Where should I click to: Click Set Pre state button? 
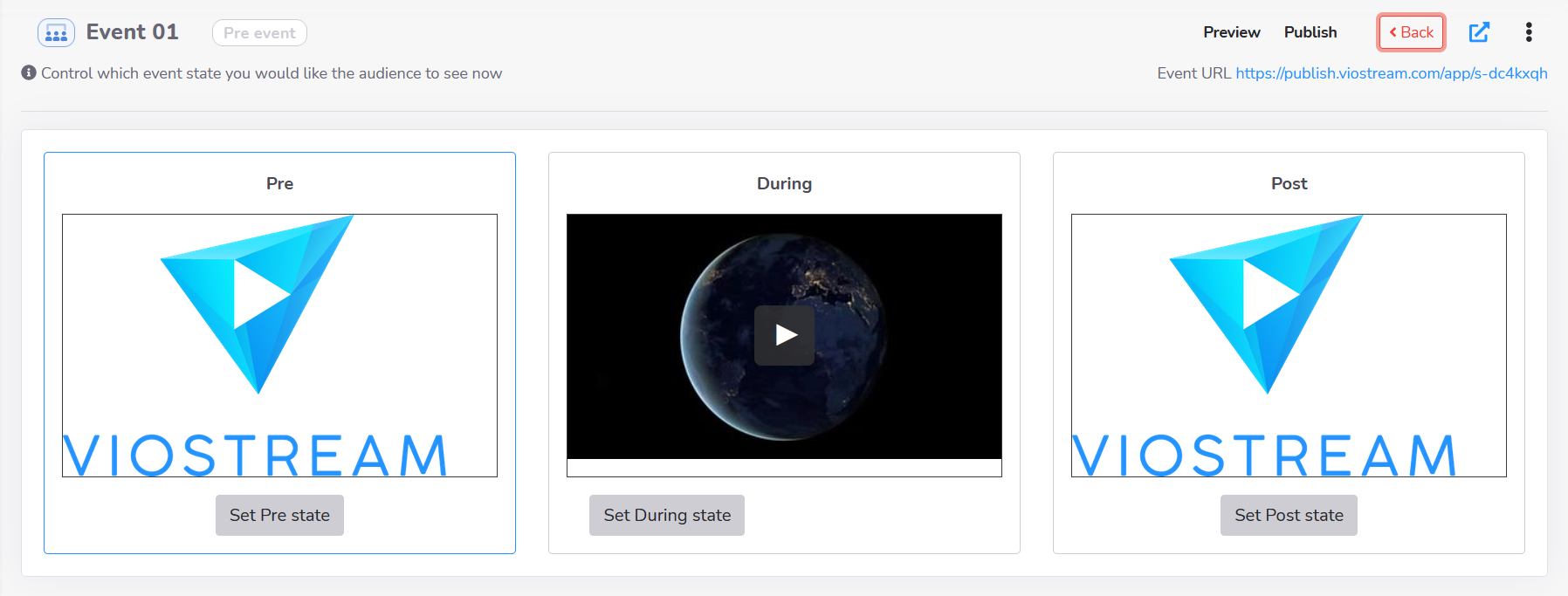coord(279,515)
